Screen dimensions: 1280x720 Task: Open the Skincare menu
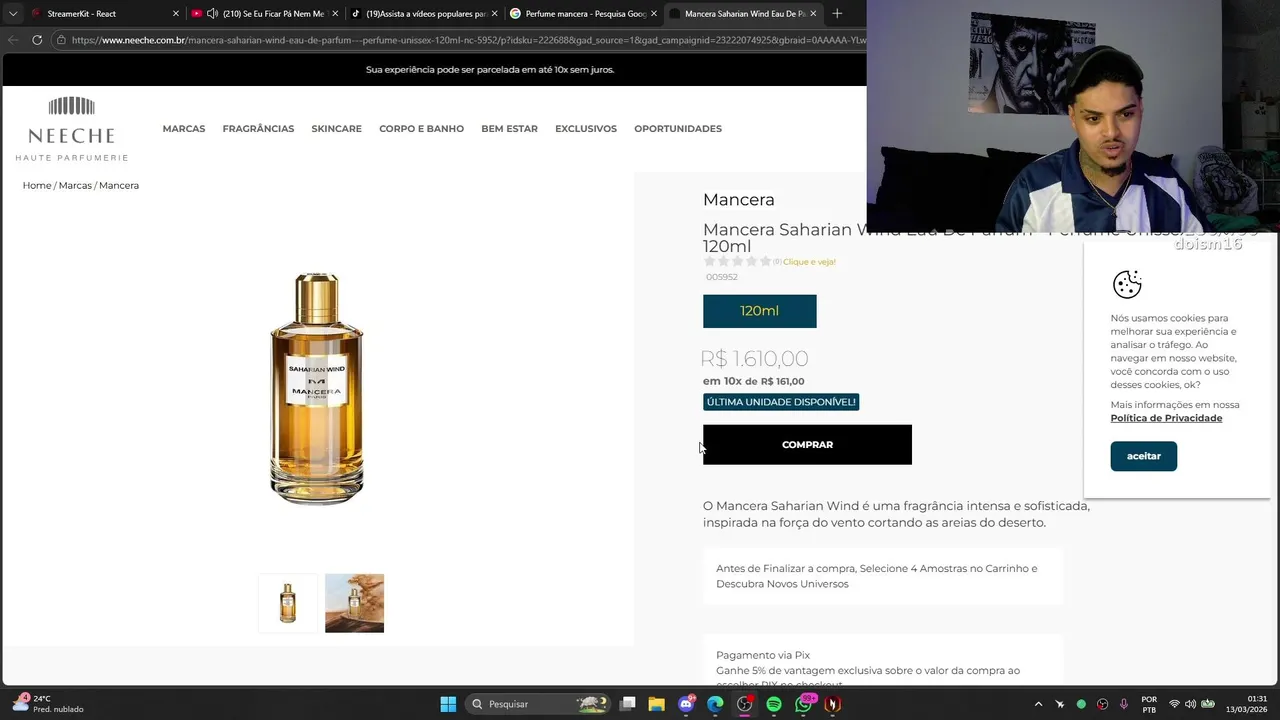pos(336,129)
